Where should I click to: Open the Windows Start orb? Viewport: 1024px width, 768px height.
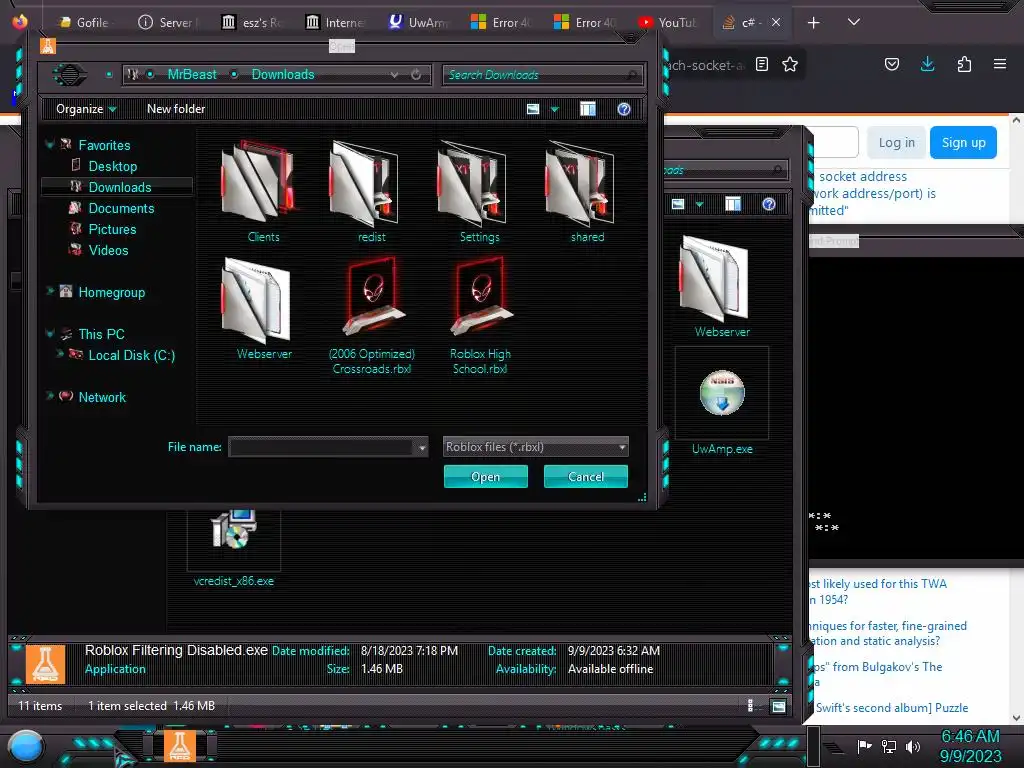tap(26, 746)
